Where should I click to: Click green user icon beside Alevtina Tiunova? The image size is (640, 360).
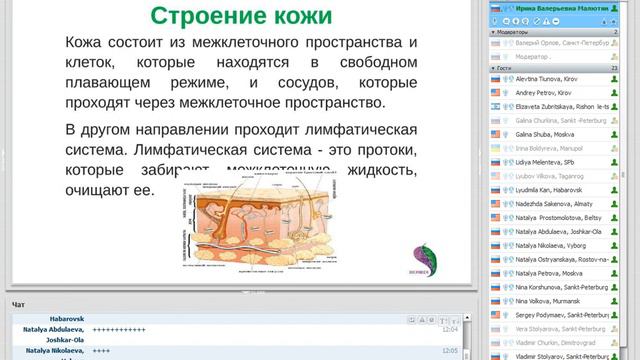coord(614,79)
